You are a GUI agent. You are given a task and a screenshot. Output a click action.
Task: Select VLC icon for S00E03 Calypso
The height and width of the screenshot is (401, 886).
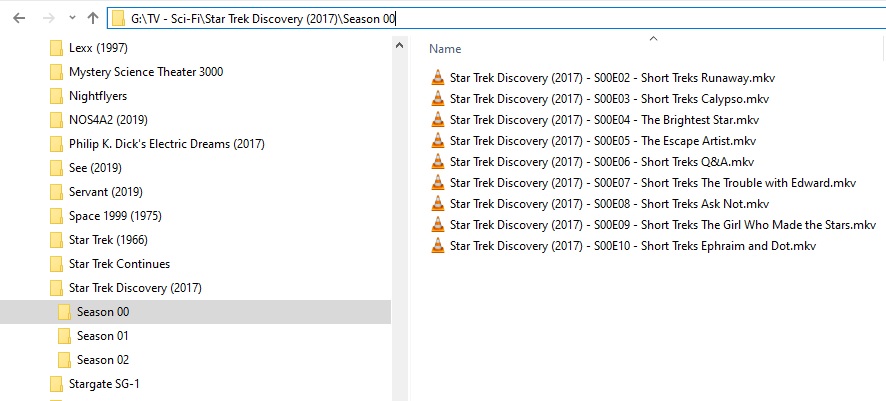tap(438, 99)
